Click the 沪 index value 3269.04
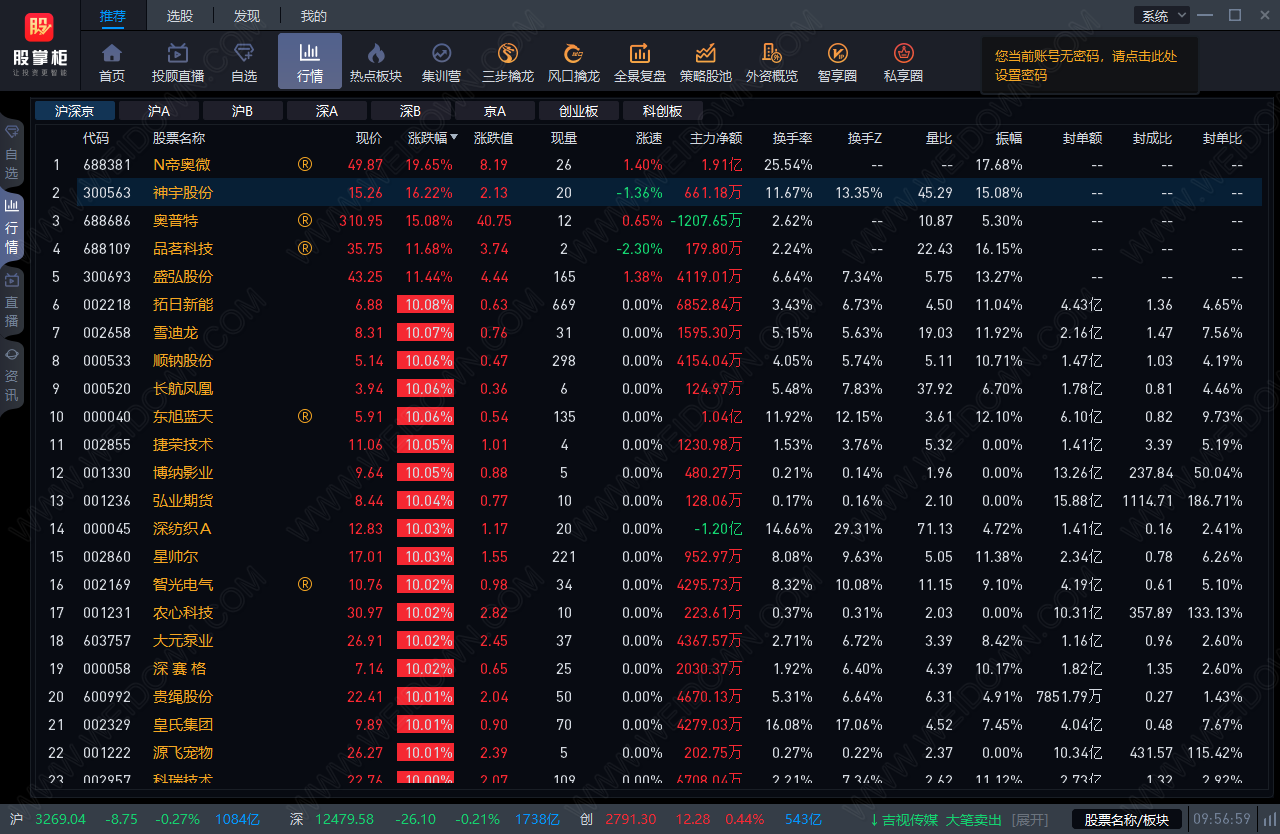 tap(61, 820)
